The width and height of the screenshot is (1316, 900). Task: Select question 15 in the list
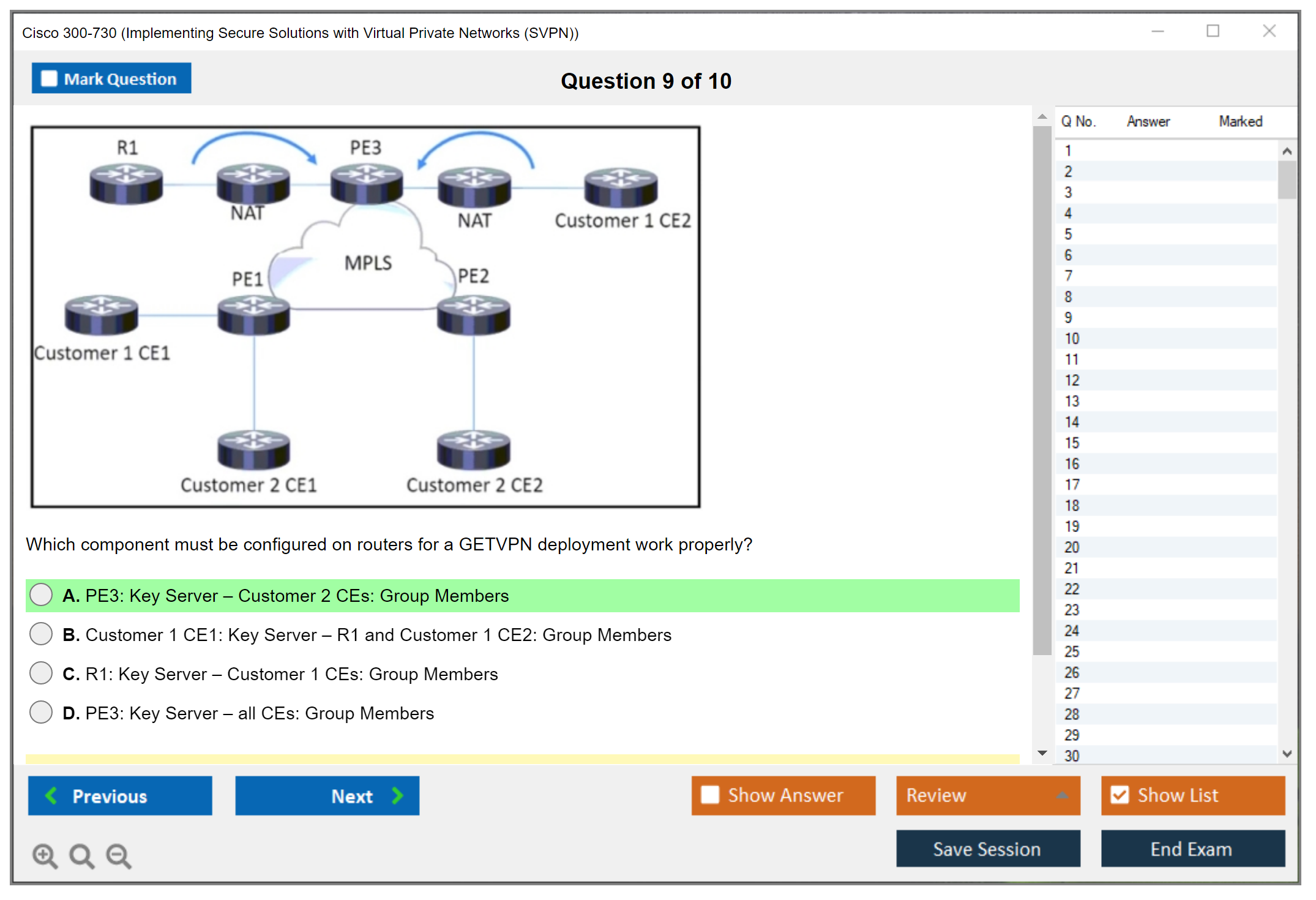click(x=1072, y=443)
